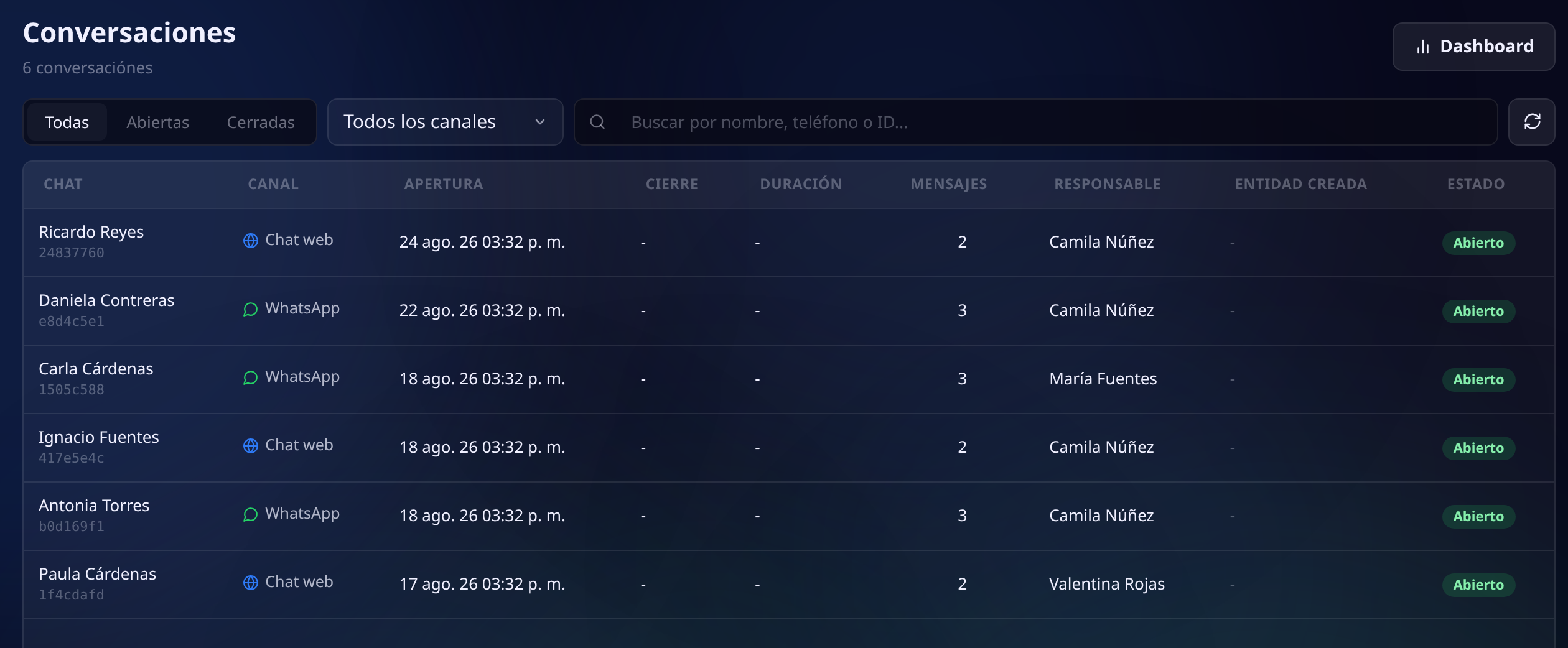Switch to the Cerradas tab
This screenshot has width=1568, height=648.
(261, 122)
